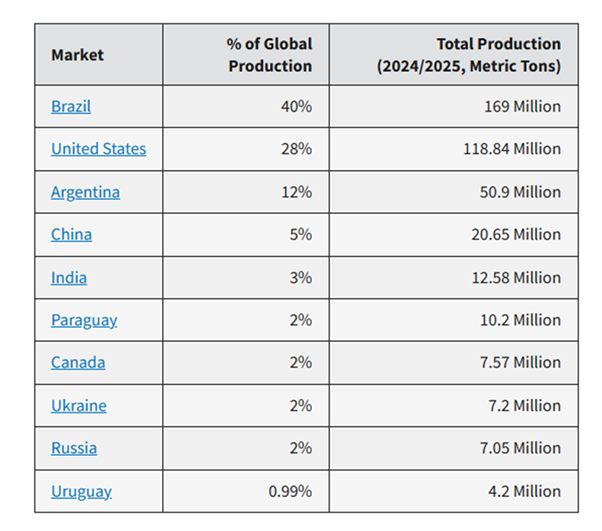The image size is (602, 531).
Task: Click the United States link
Action: (x=98, y=149)
